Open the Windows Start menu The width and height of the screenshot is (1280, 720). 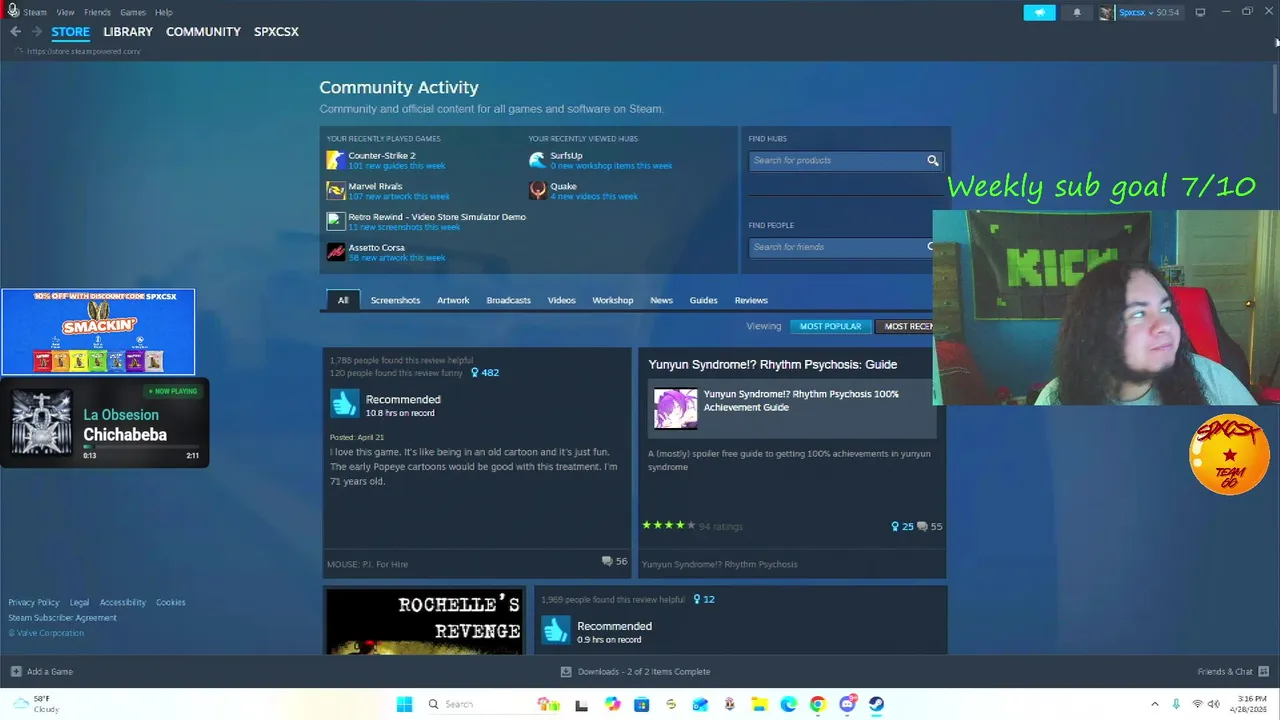click(404, 704)
